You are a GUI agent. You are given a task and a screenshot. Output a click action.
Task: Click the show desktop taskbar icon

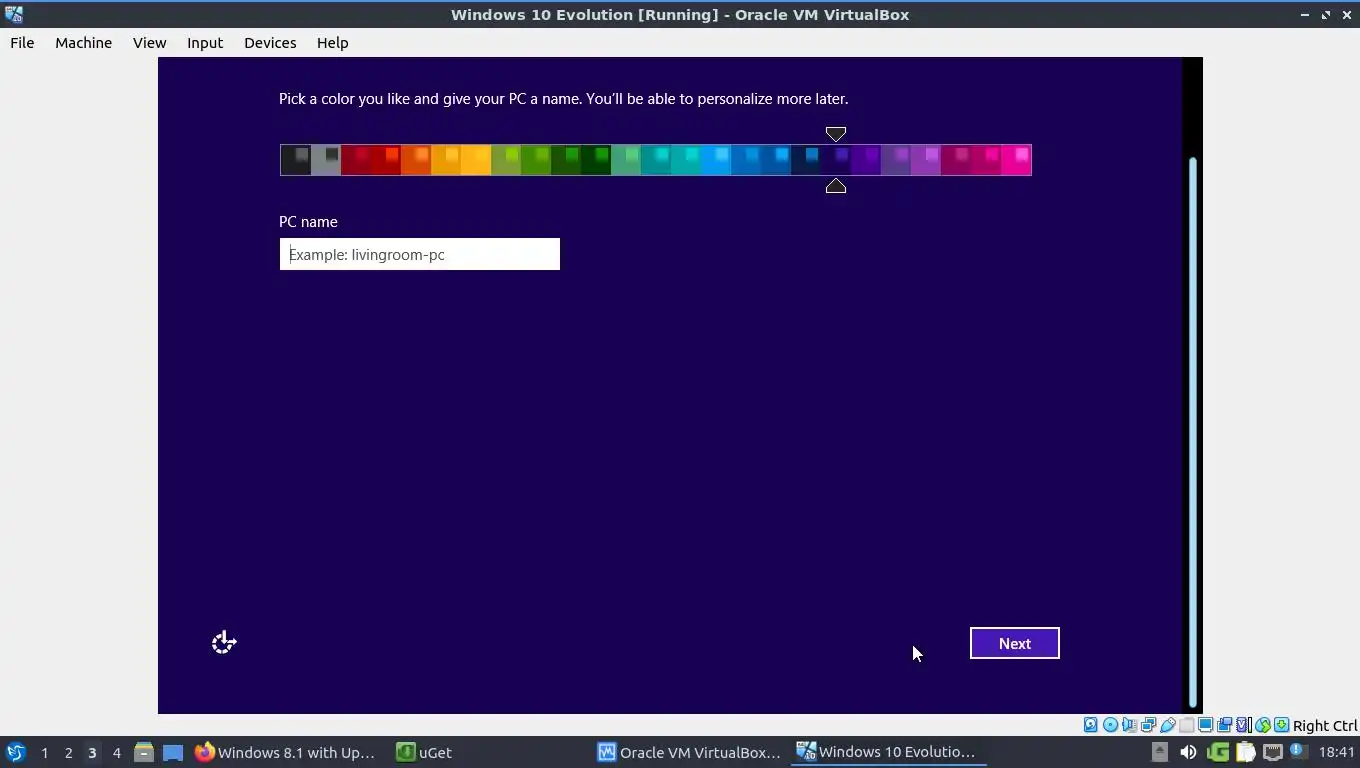point(173,752)
